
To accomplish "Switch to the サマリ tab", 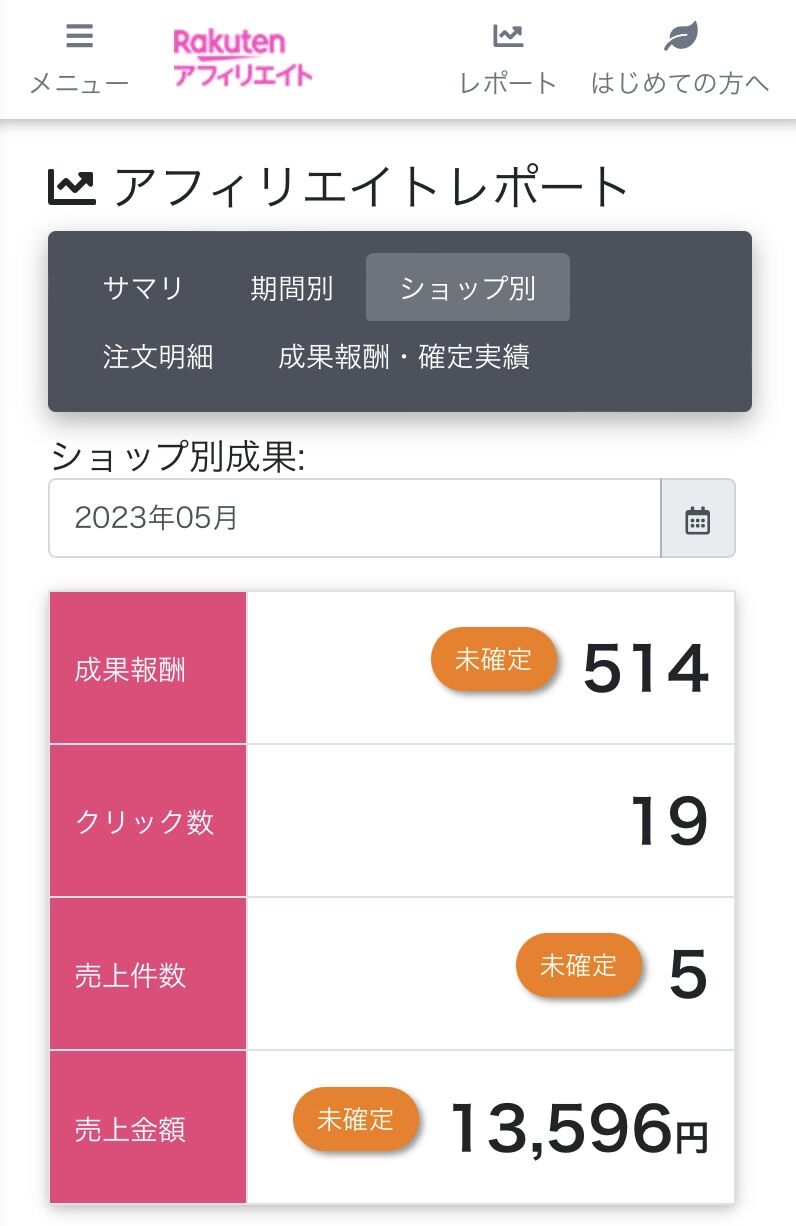I will click(x=143, y=288).
